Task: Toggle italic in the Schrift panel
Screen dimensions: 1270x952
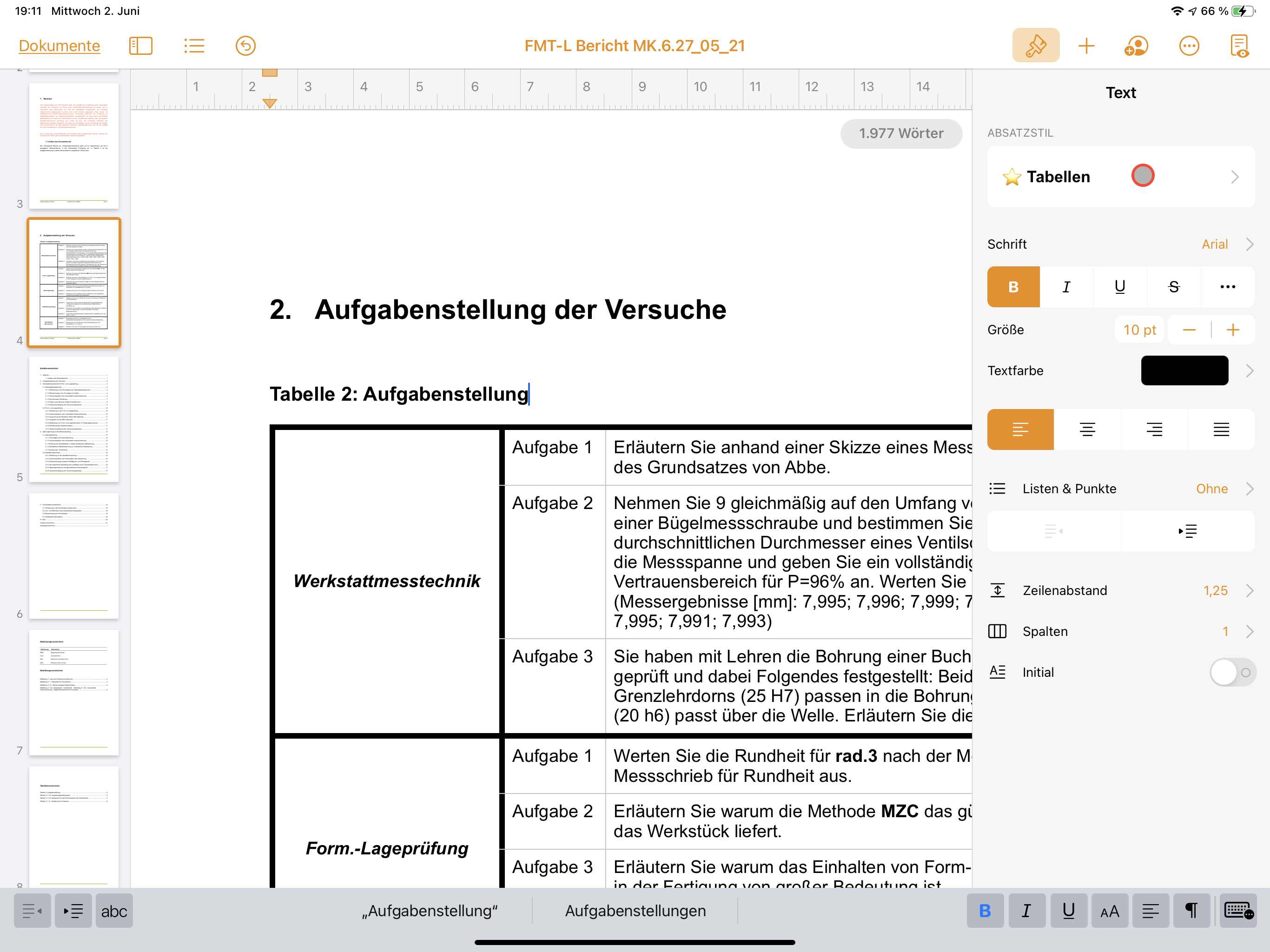Action: 1066,286
